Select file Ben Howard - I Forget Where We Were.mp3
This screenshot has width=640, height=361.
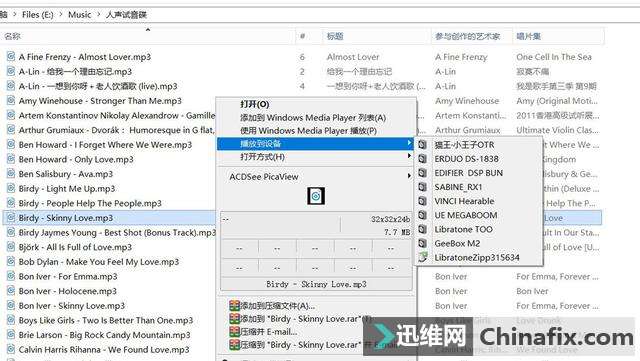(x=105, y=145)
